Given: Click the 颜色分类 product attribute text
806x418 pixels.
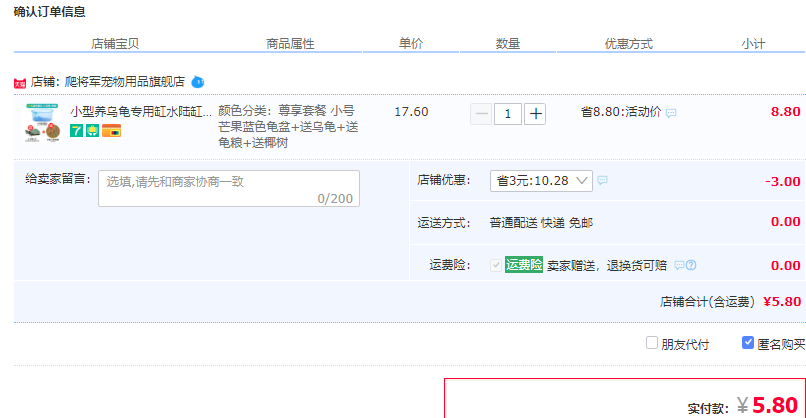Looking at the screenshot, I should coord(288,126).
